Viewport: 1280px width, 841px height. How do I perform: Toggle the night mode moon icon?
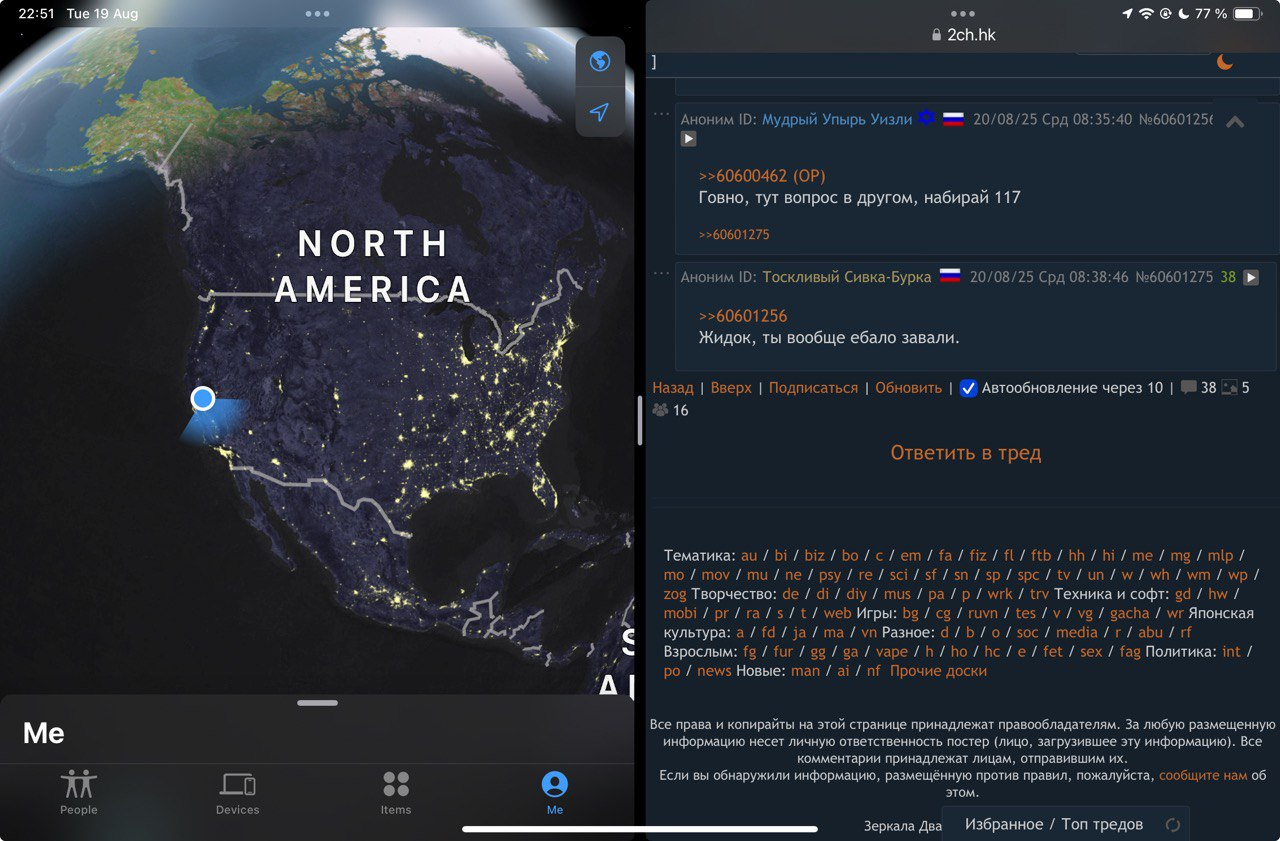1225,62
